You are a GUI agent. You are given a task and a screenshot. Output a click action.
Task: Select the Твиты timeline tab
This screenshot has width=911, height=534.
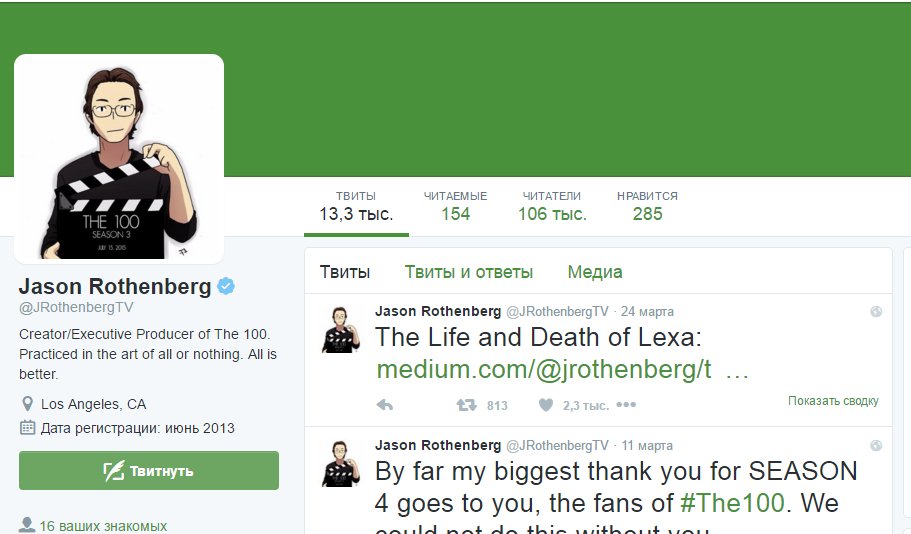click(x=345, y=272)
